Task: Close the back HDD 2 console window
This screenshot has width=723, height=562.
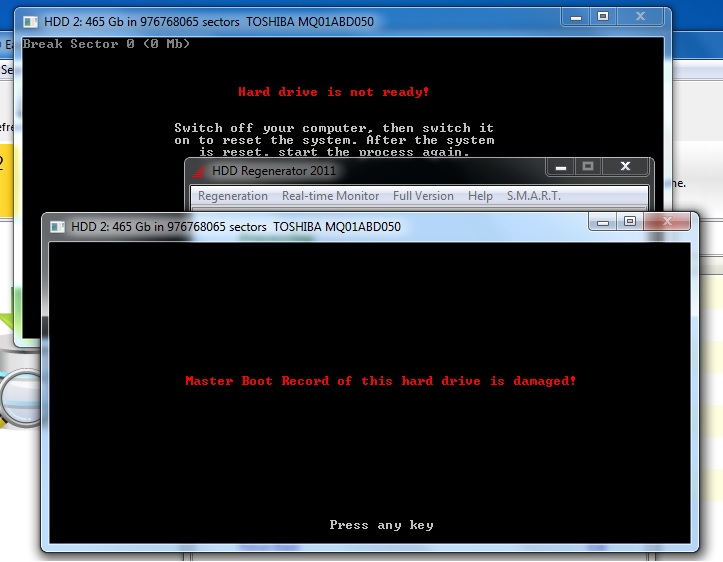Action: 640,17
